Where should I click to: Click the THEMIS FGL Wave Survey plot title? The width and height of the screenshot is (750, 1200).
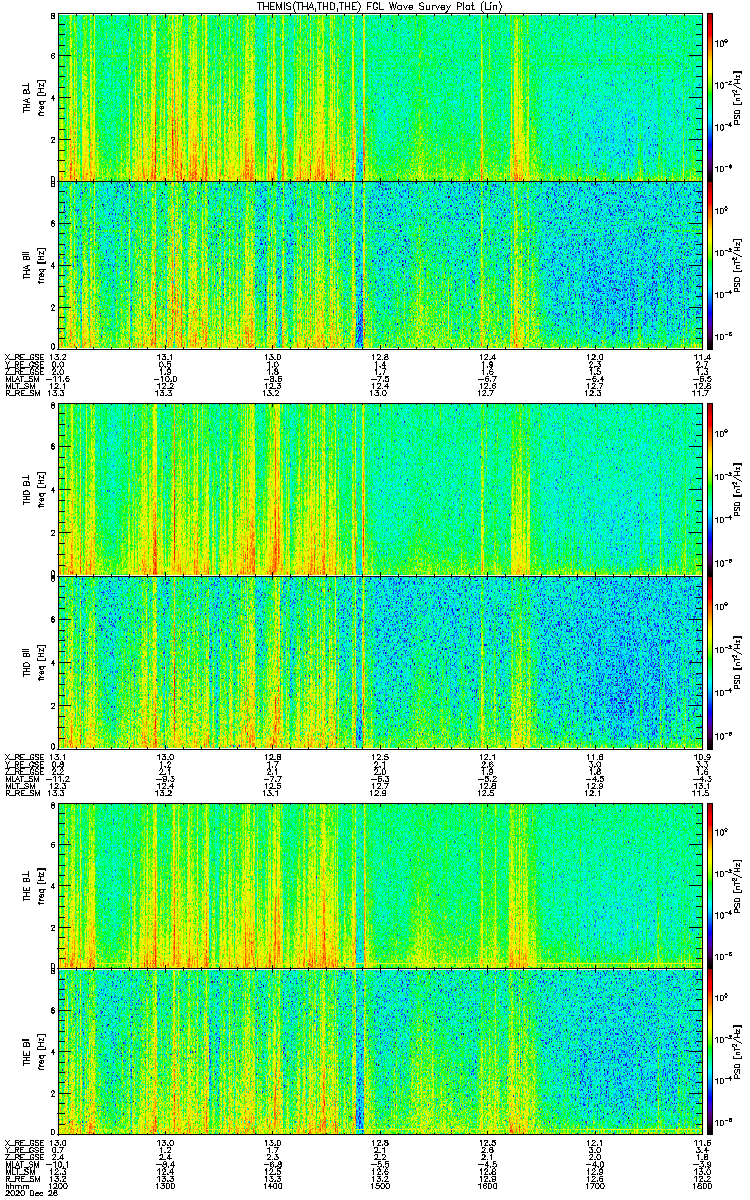coord(380,6)
